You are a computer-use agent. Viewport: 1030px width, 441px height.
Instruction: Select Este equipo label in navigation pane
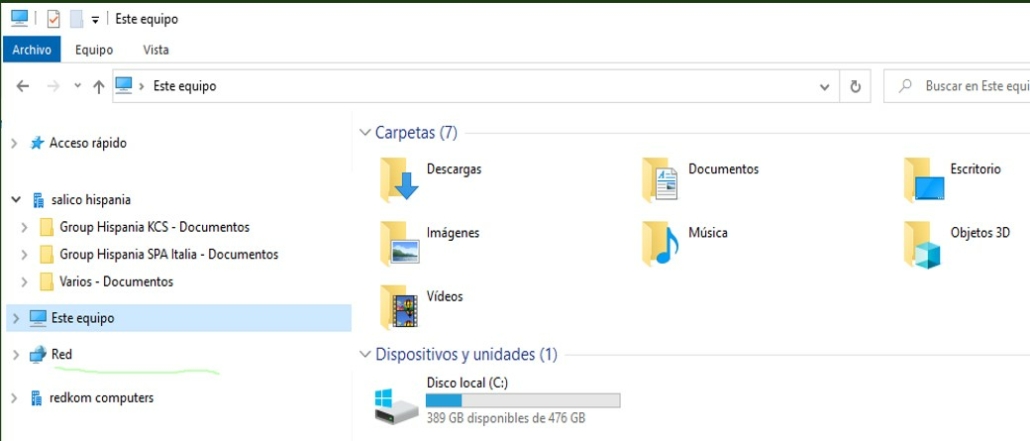tap(83, 319)
